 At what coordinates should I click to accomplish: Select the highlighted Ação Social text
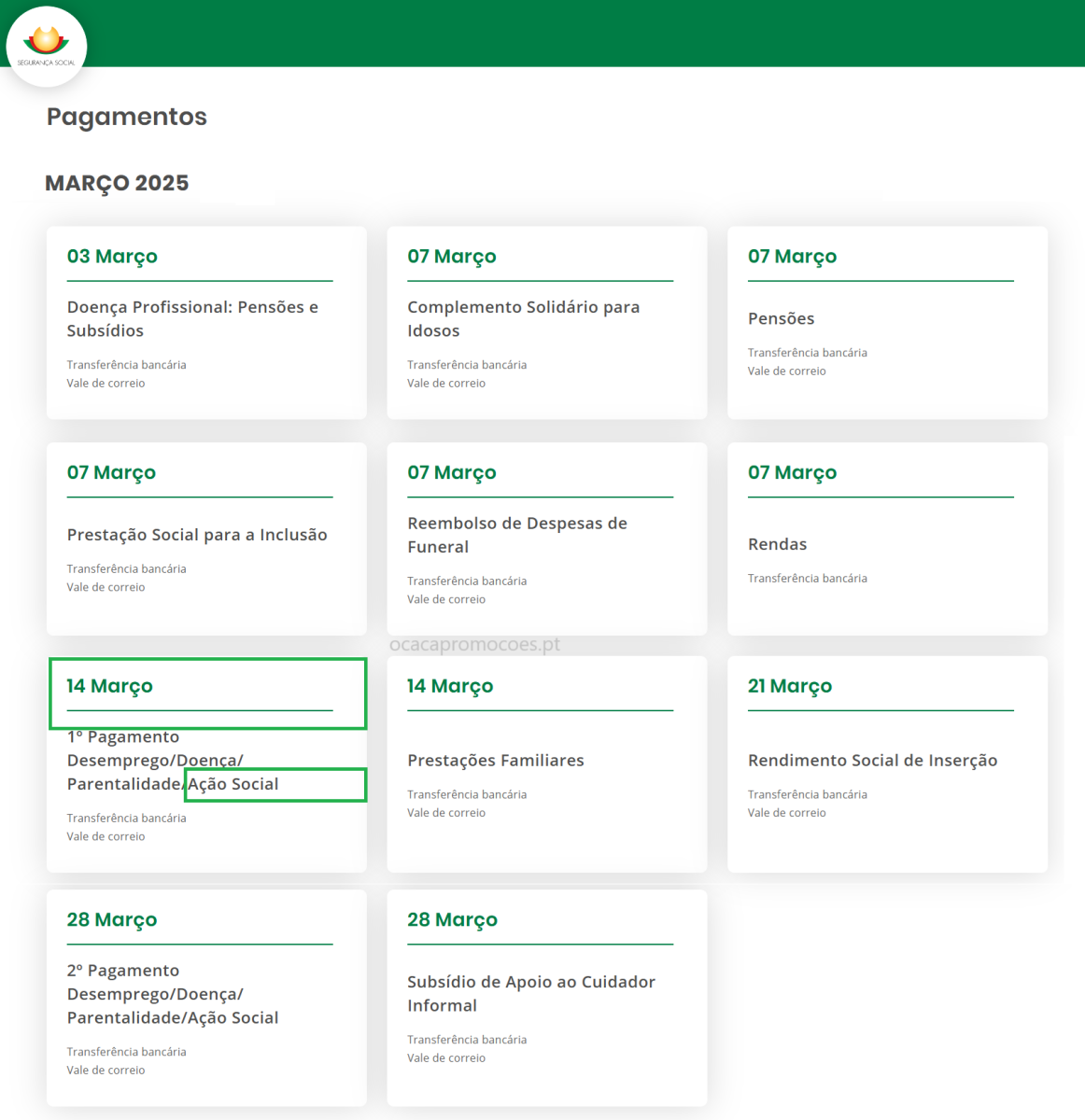[x=275, y=785]
